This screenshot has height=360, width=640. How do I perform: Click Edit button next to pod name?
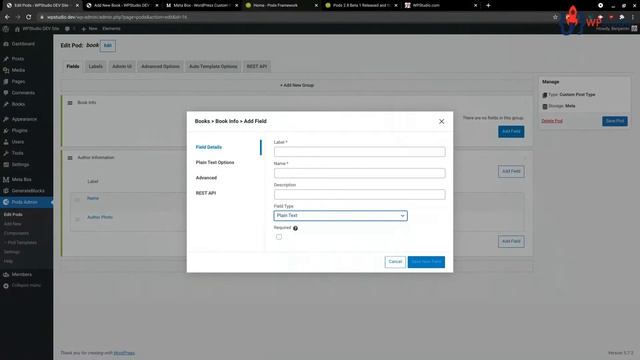[x=108, y=45]
